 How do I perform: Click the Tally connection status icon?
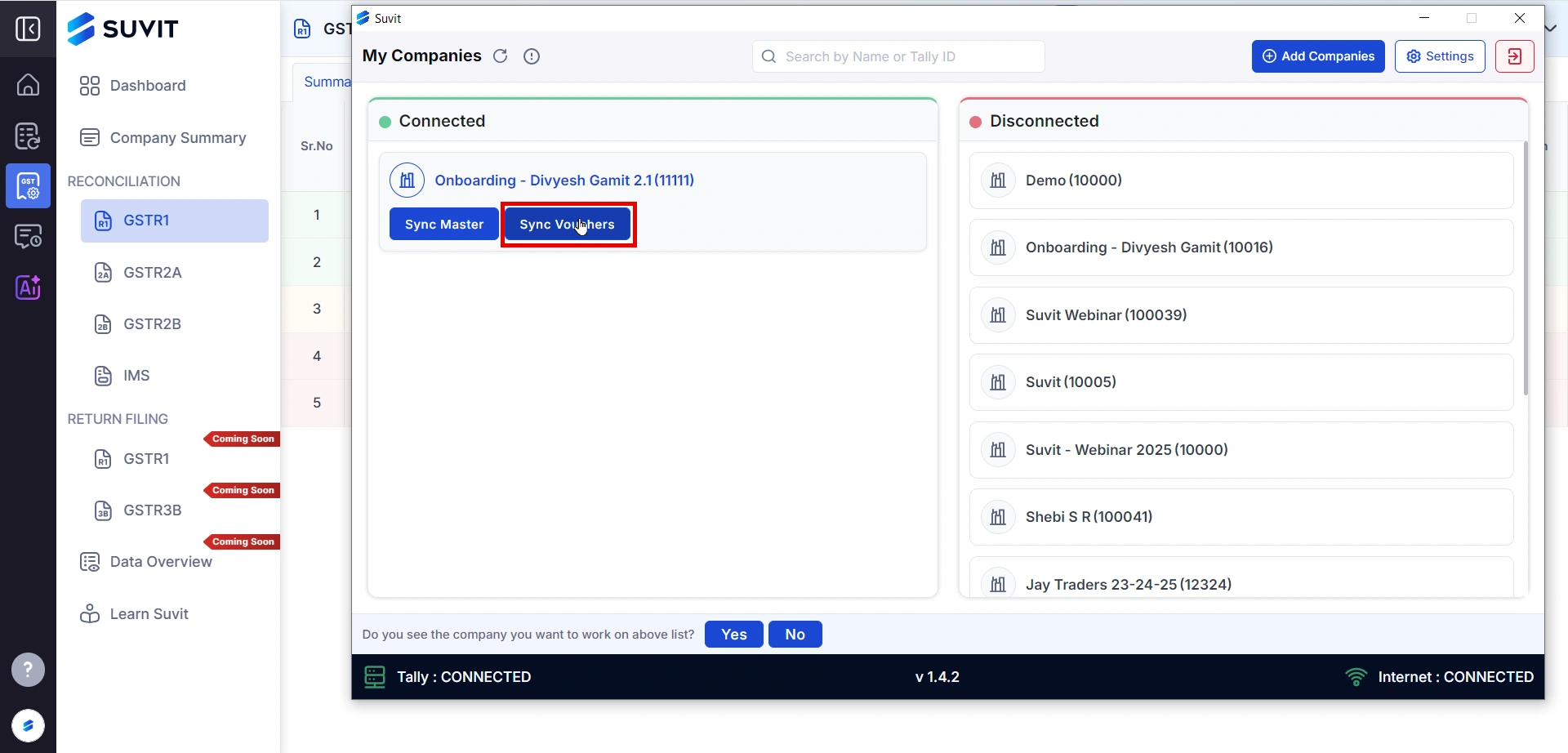pyautogui.click(x=375, y=677)
